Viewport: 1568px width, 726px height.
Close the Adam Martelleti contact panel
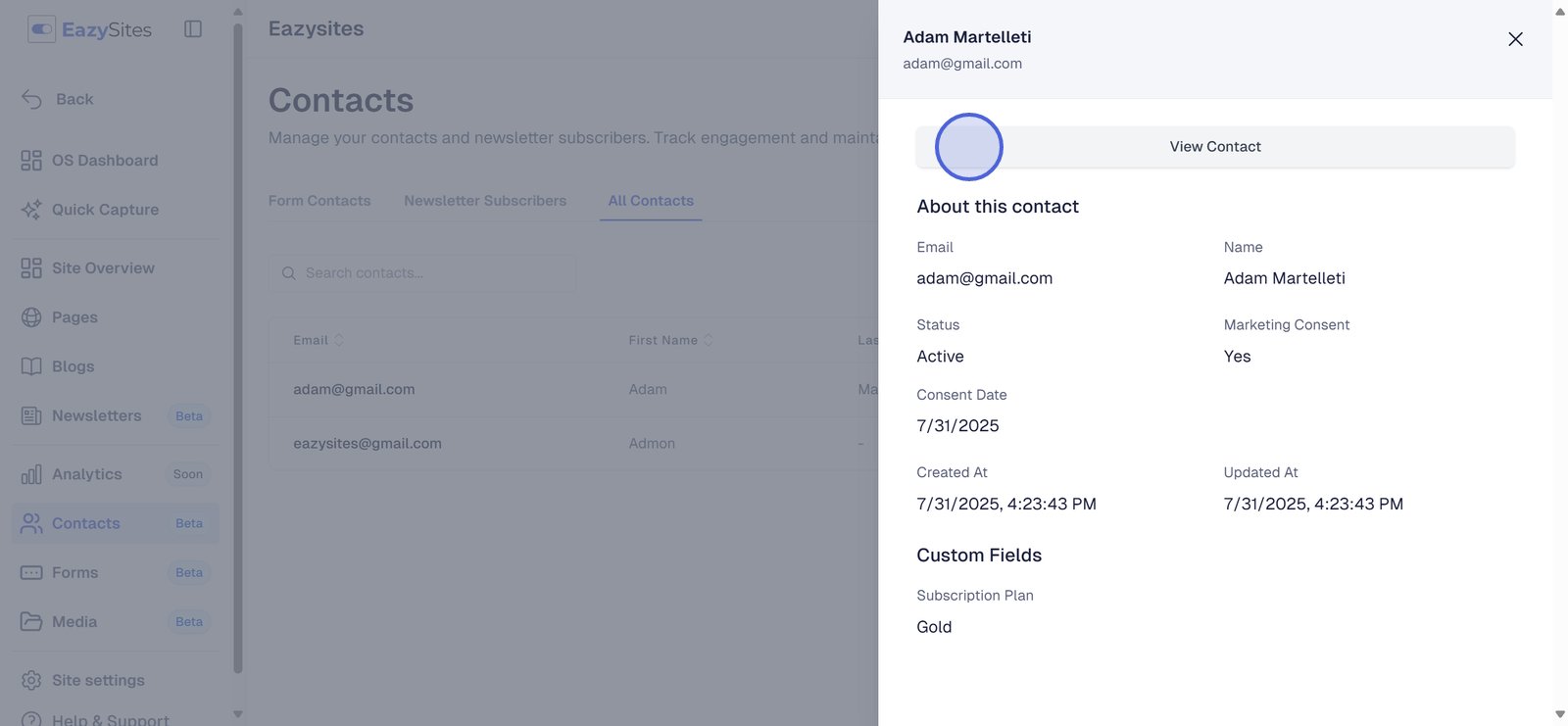pyautogui.click(x=1515, y=39)
